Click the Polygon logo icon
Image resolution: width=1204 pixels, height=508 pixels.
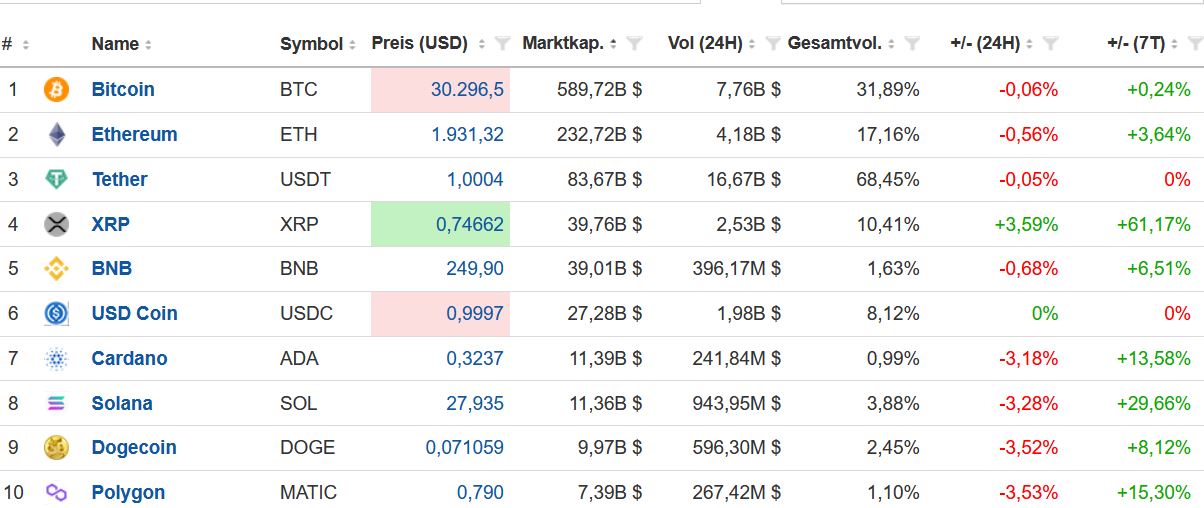[x=56, y=493]
